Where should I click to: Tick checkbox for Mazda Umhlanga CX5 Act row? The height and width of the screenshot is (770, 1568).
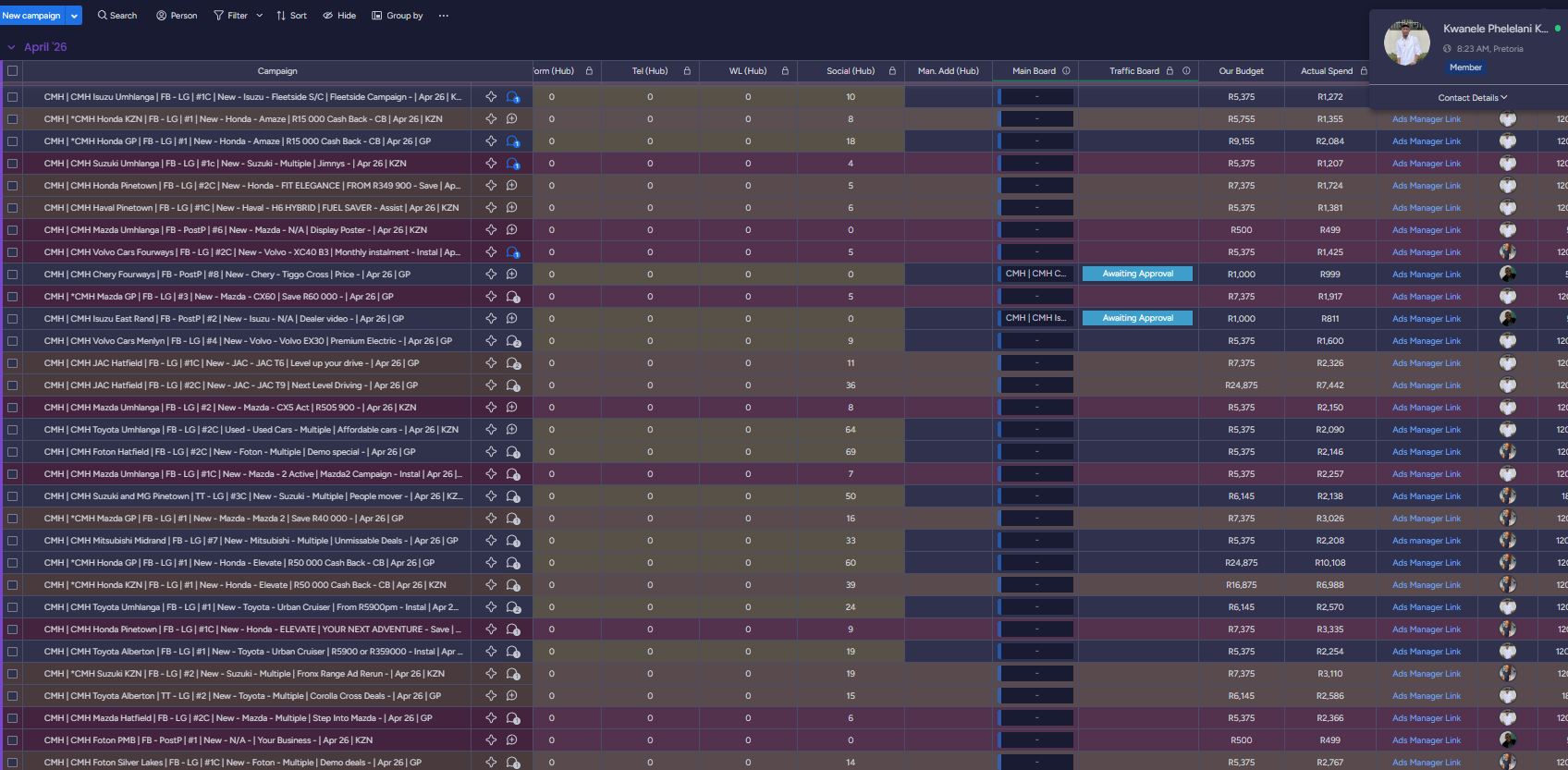point(12,408)
